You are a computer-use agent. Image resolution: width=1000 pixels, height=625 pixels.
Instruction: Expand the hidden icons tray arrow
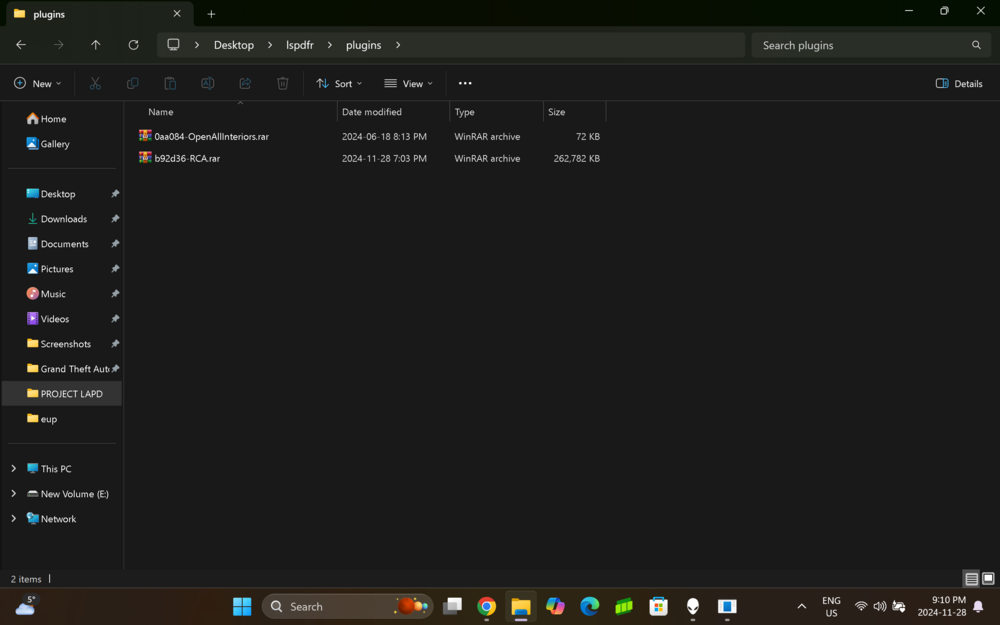click(x=801, y=606)
